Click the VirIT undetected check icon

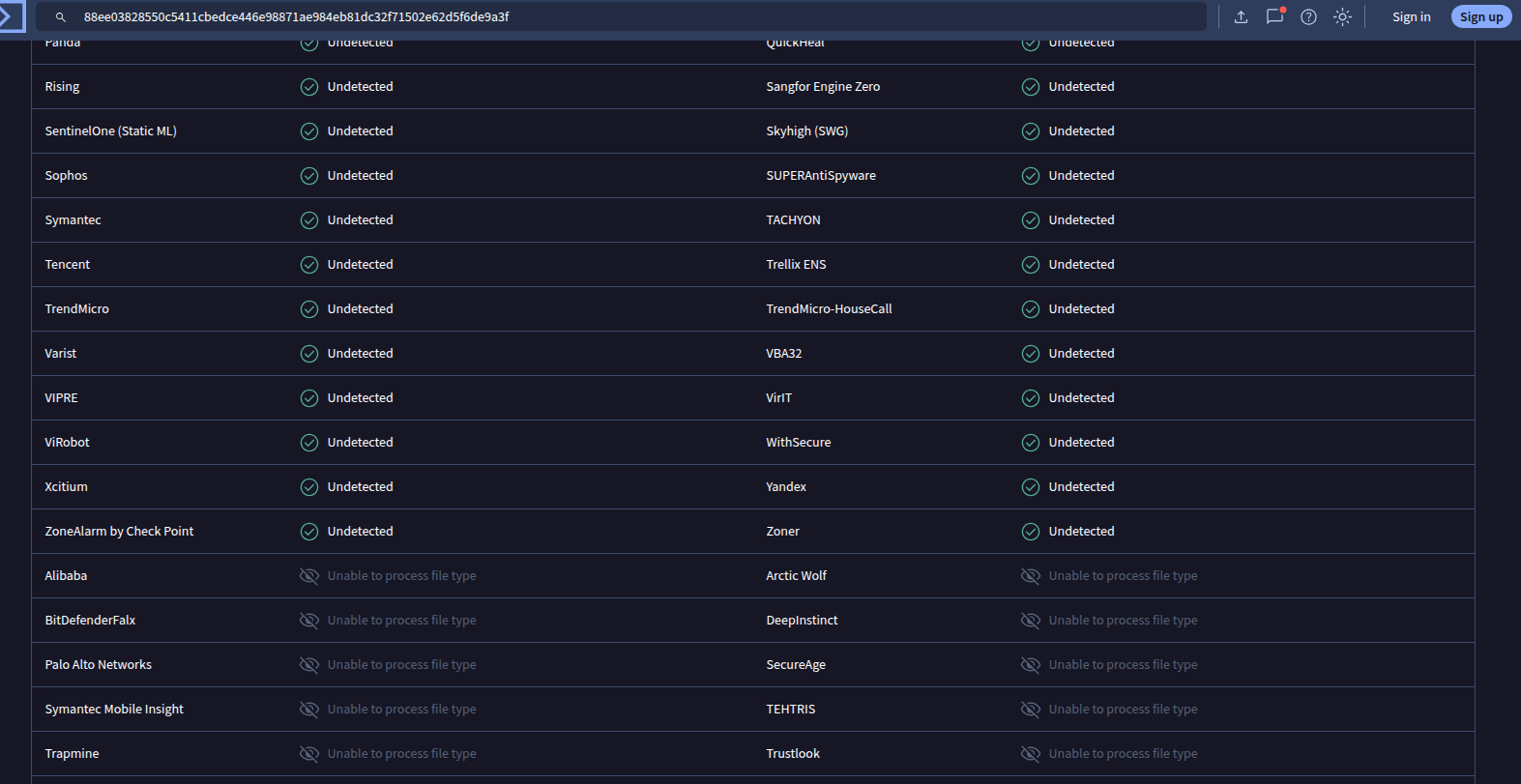[x=1031, y=398]
